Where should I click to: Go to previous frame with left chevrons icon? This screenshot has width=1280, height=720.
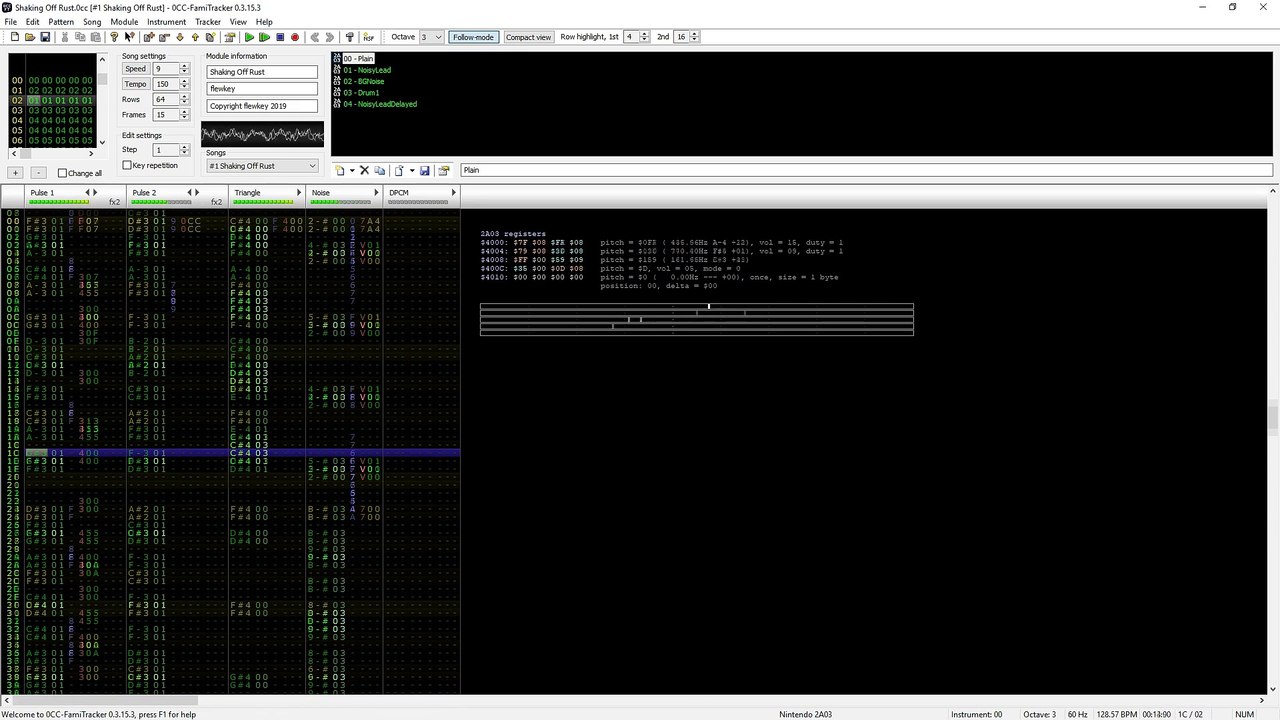[x=315, y=37]
